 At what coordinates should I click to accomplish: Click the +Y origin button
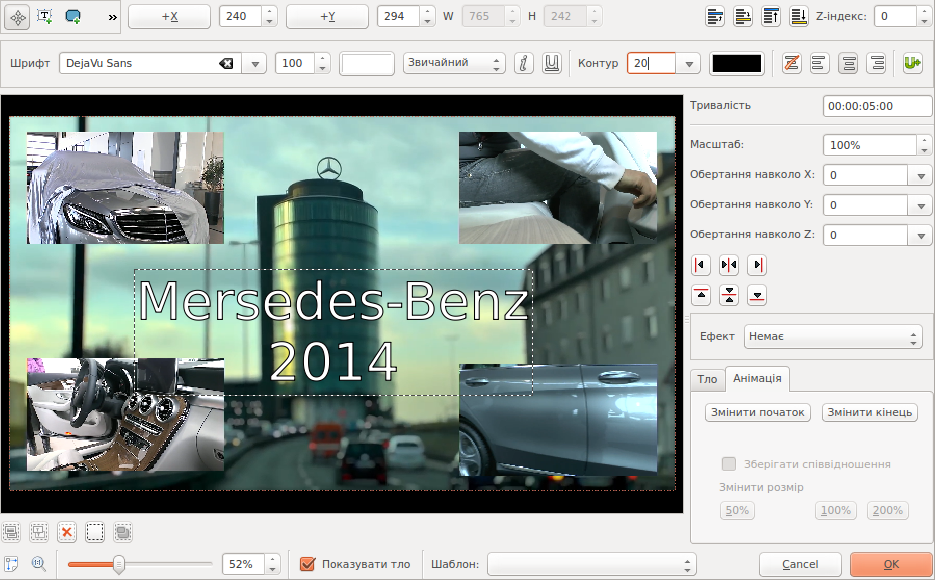[327, 17]
